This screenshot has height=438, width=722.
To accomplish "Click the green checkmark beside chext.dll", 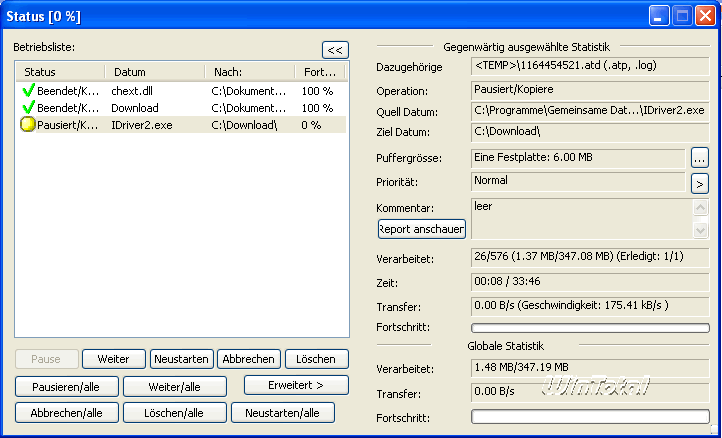I will click(28, 91).
